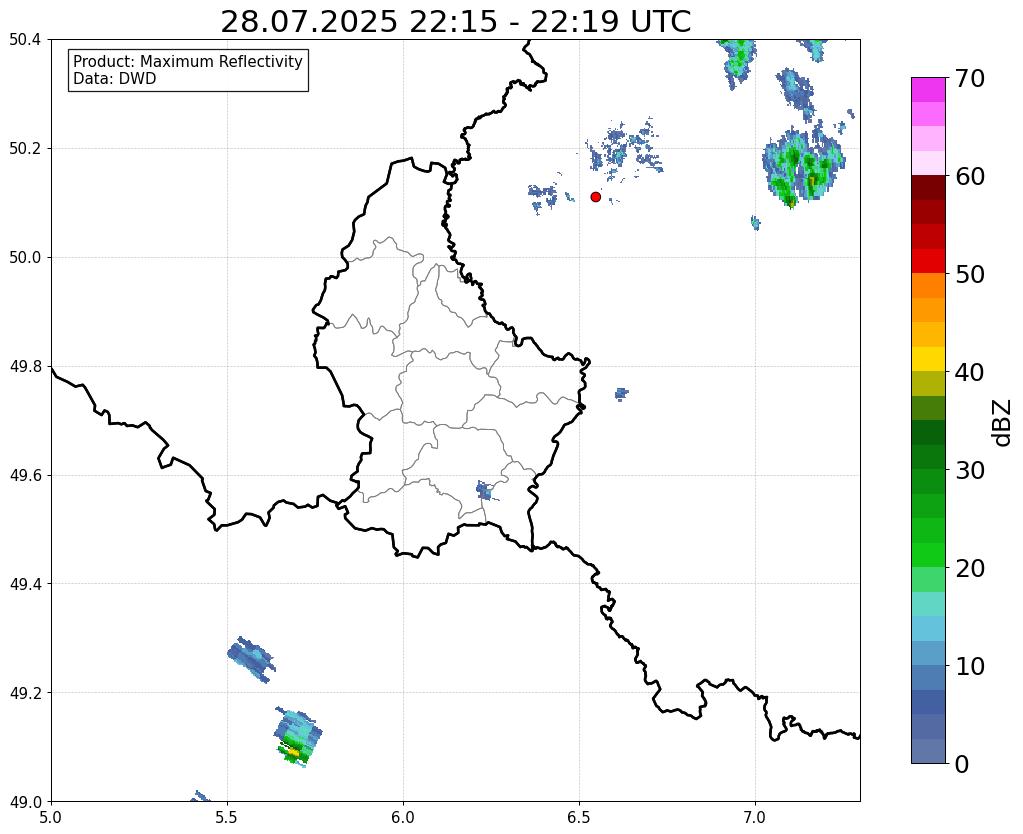Click the latitude tick label 50.0

[x=25, y=257]
